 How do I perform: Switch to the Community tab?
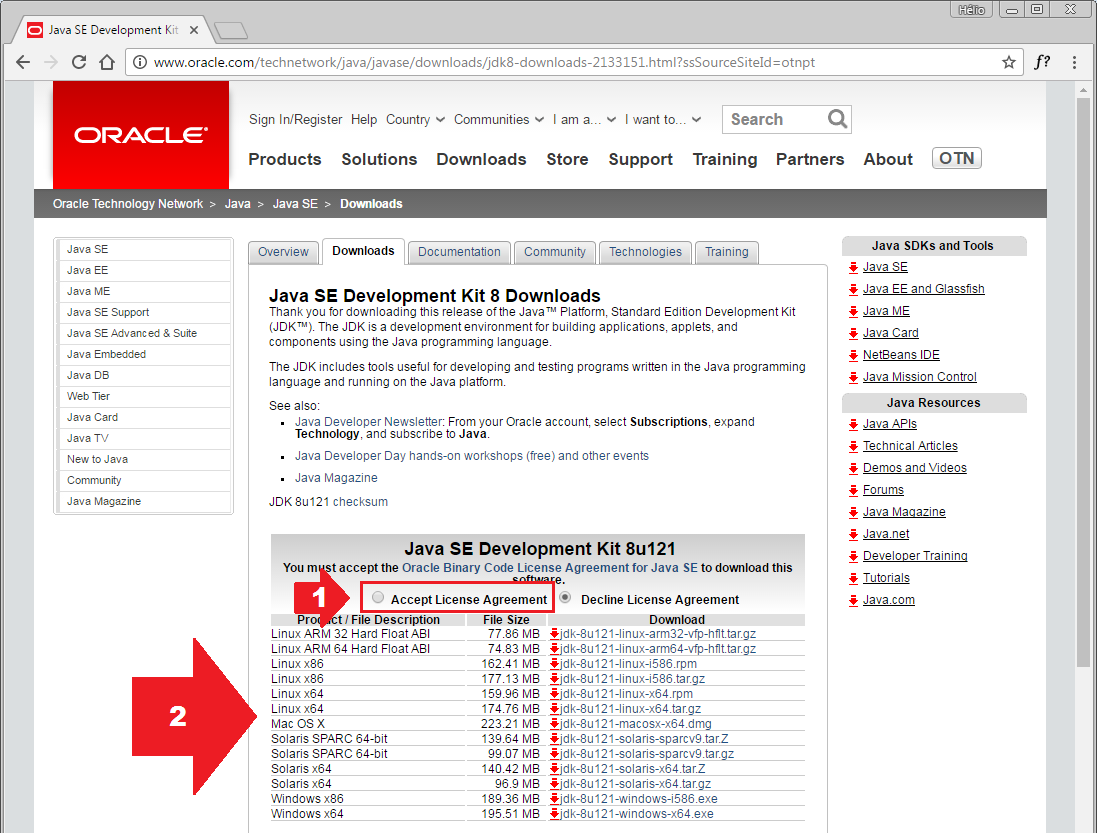pyautogui.click(x=555, y=252)
